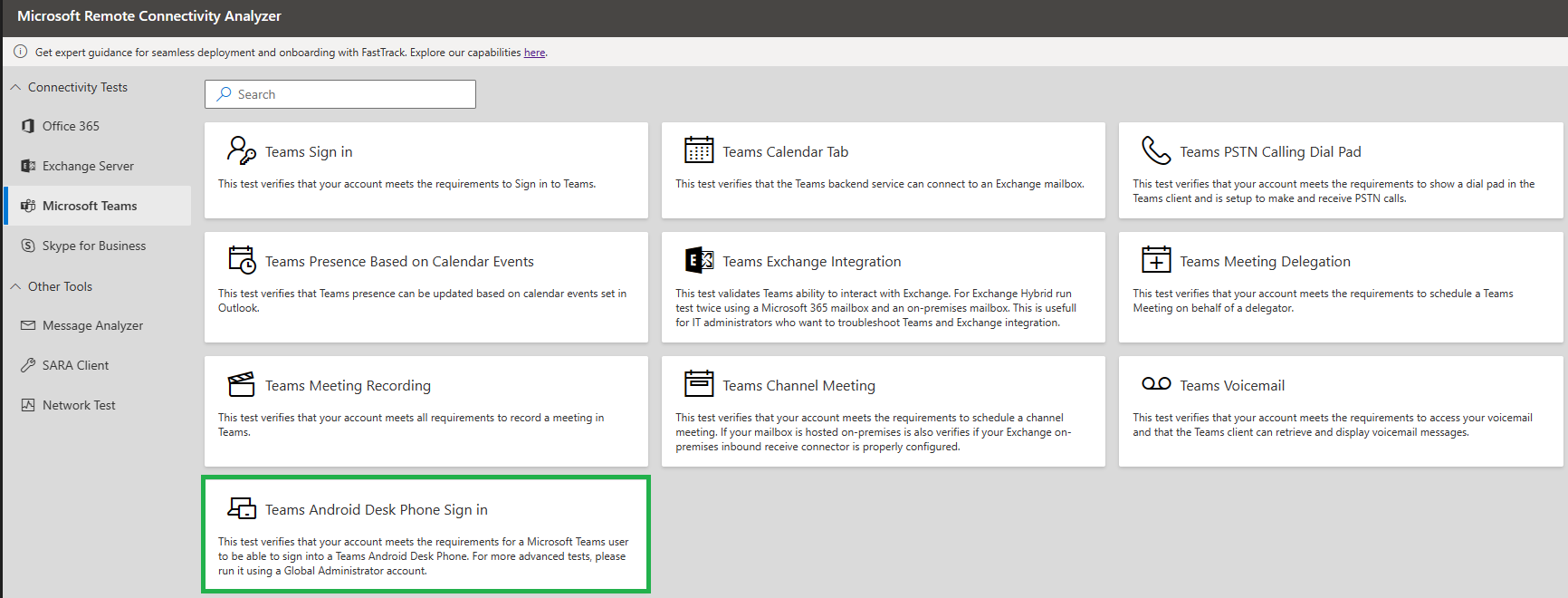Click the Connectivity Tests header label
The width and height of the screenshot is (1568, 598).
[x=78, y=87]
